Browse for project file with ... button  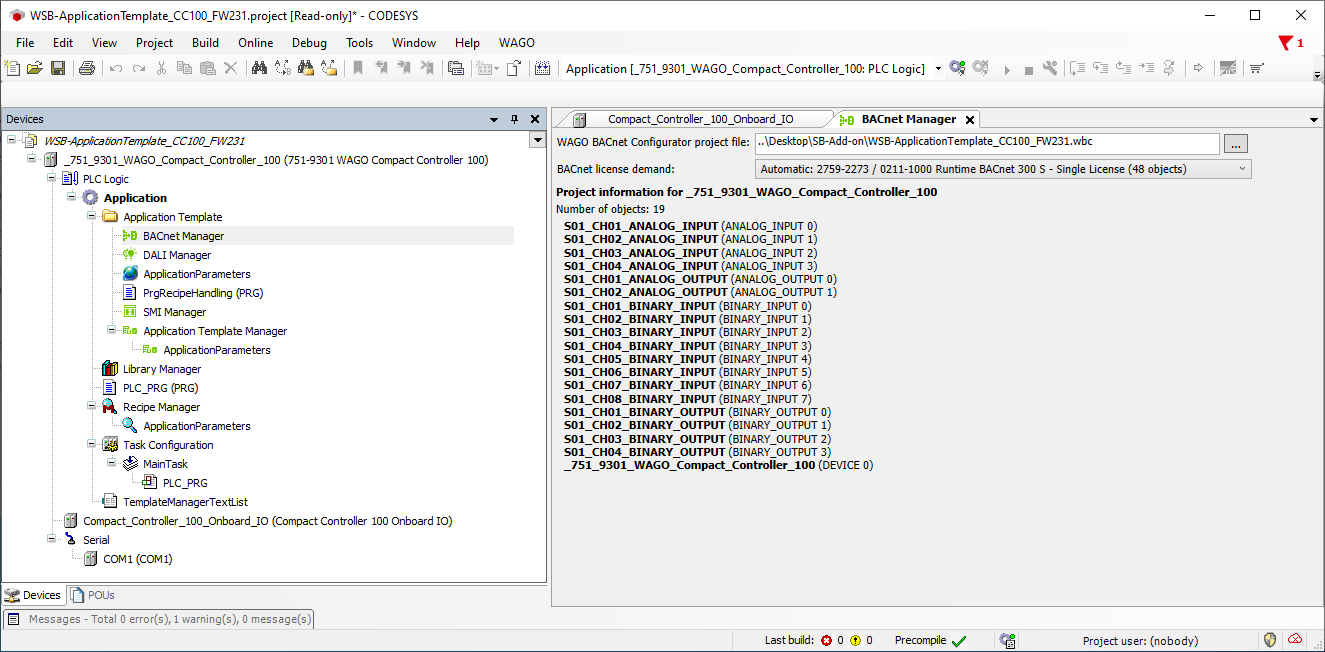(x=1236, y=143)
